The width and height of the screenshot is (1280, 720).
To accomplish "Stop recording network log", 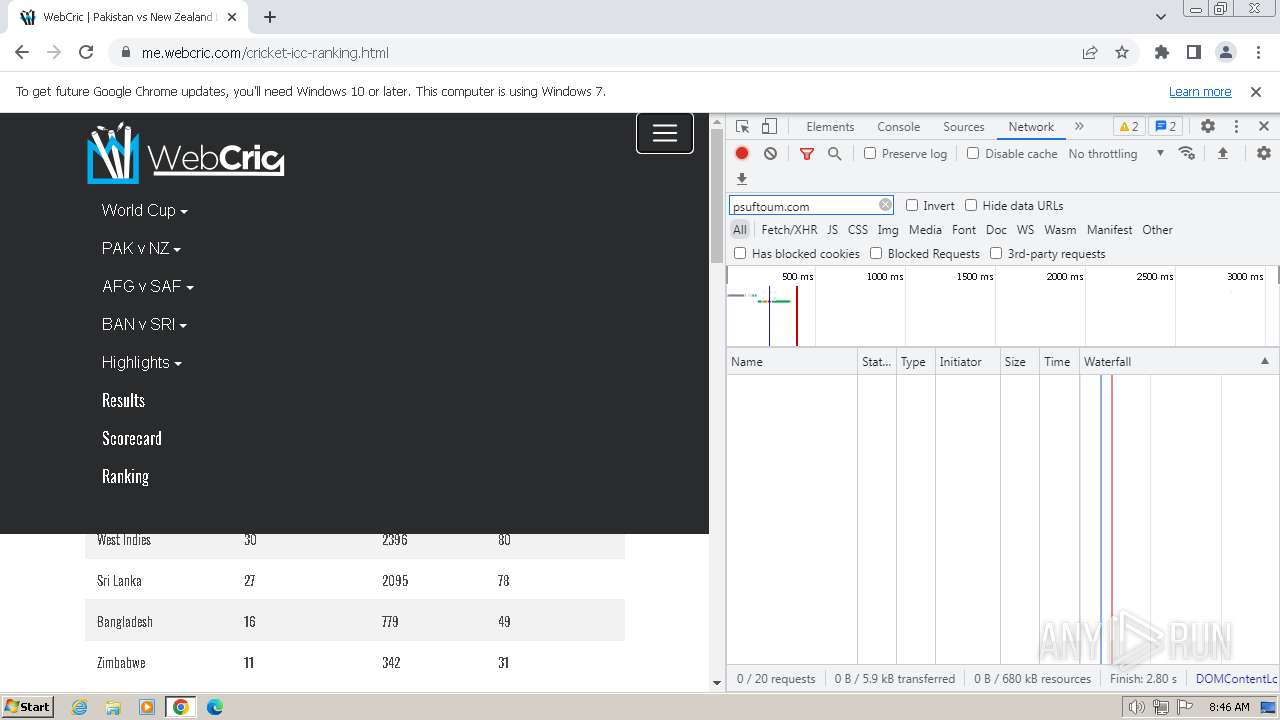I will pyautogui.click(x=742, y=154).
